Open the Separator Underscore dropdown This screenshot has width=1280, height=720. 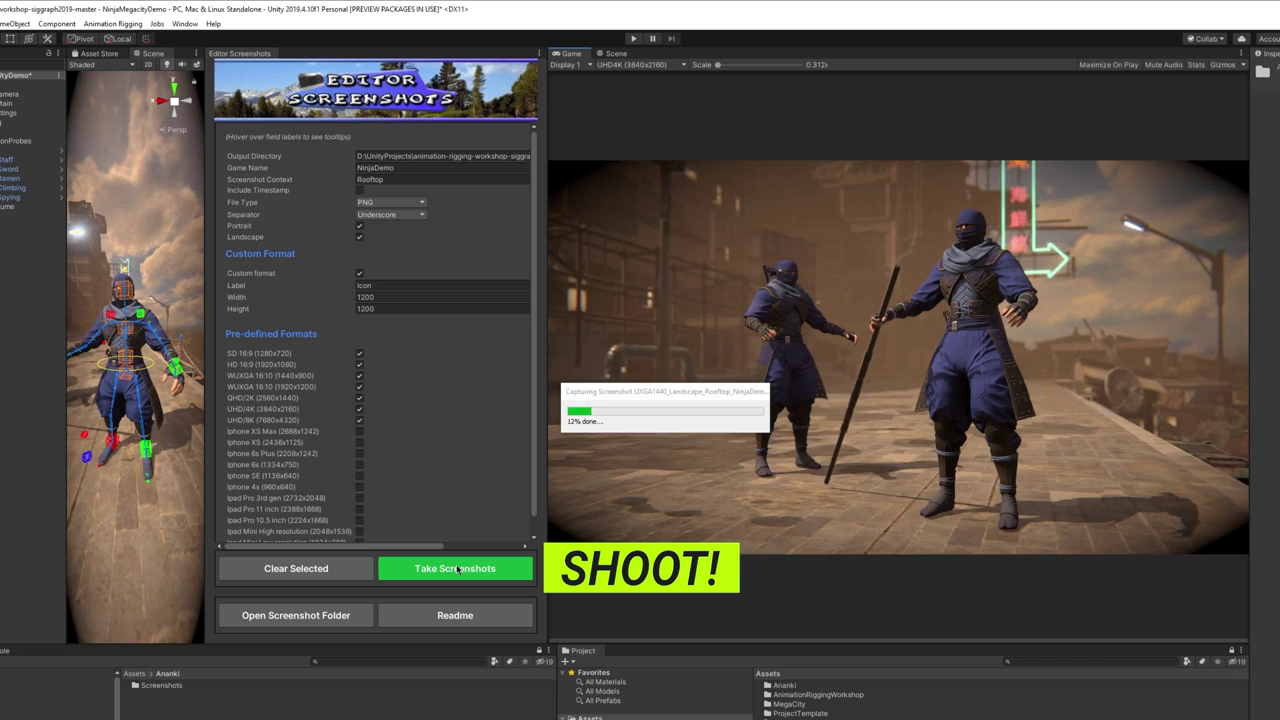391,214
